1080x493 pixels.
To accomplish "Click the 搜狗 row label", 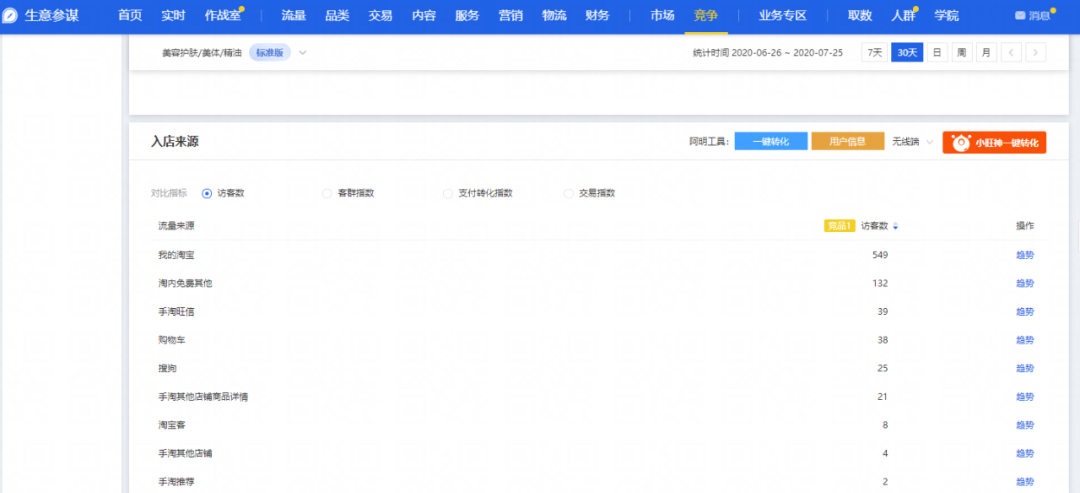I will click(x=167, y=368).
